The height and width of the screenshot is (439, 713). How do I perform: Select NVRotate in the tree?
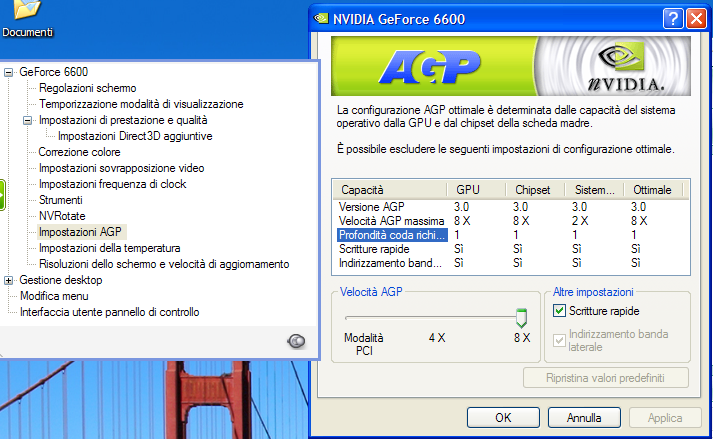coord(62,216)
